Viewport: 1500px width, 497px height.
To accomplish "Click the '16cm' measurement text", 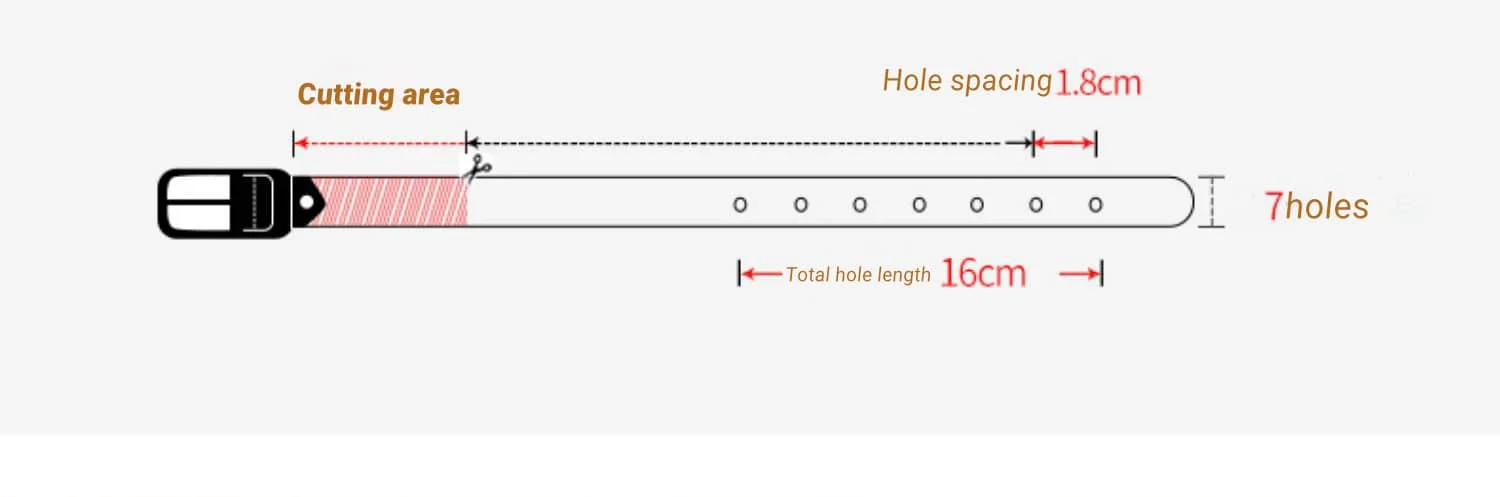I will (983, 273).
